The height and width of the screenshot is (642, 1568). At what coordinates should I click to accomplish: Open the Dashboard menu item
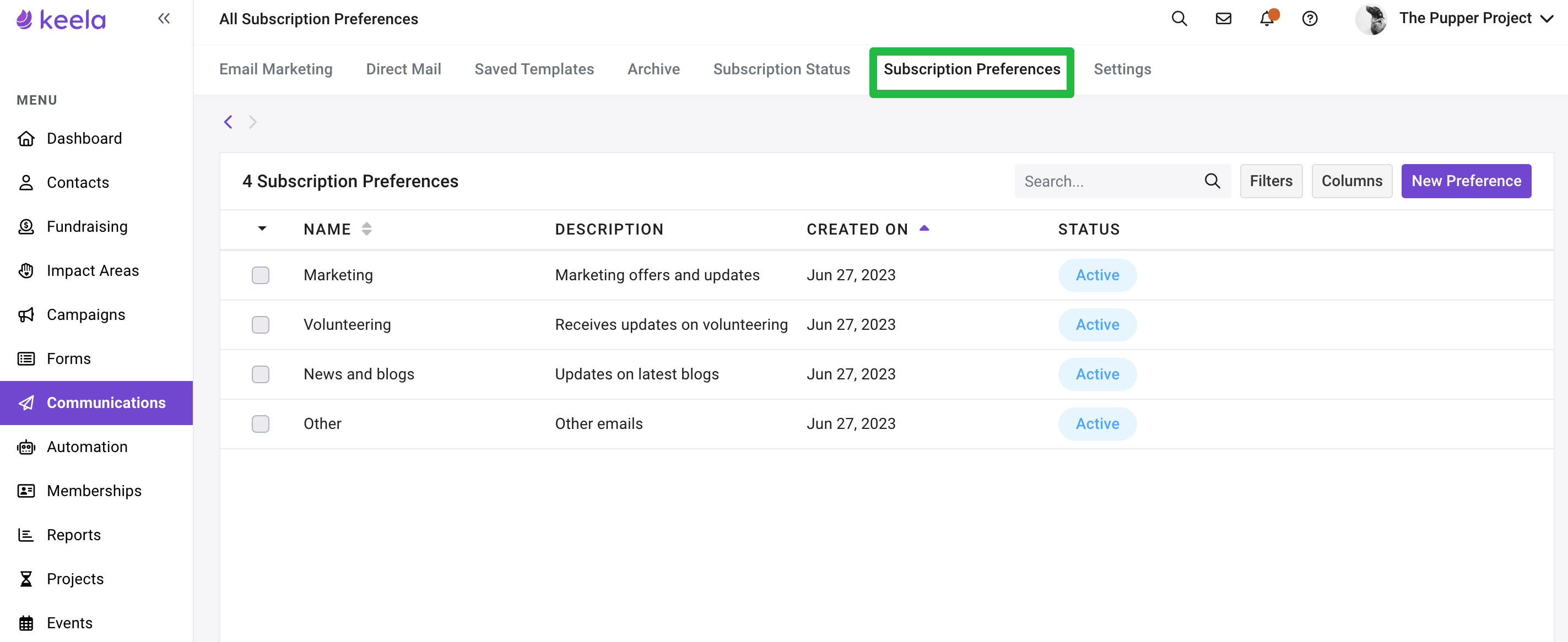[96, 139]
